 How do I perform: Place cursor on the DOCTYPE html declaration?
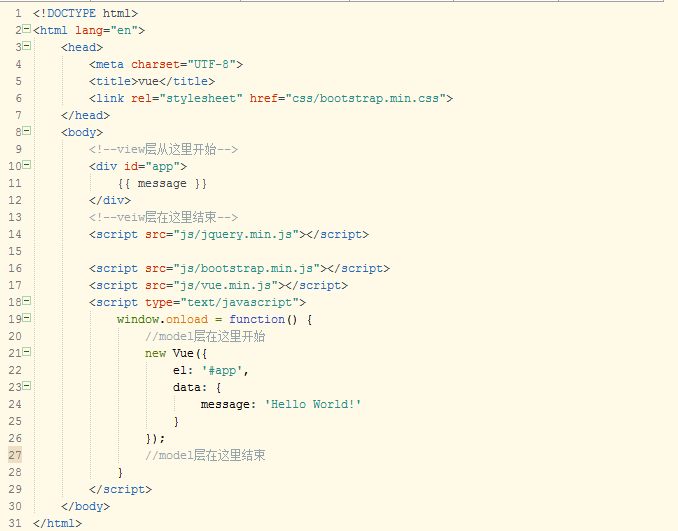point(85,13)
